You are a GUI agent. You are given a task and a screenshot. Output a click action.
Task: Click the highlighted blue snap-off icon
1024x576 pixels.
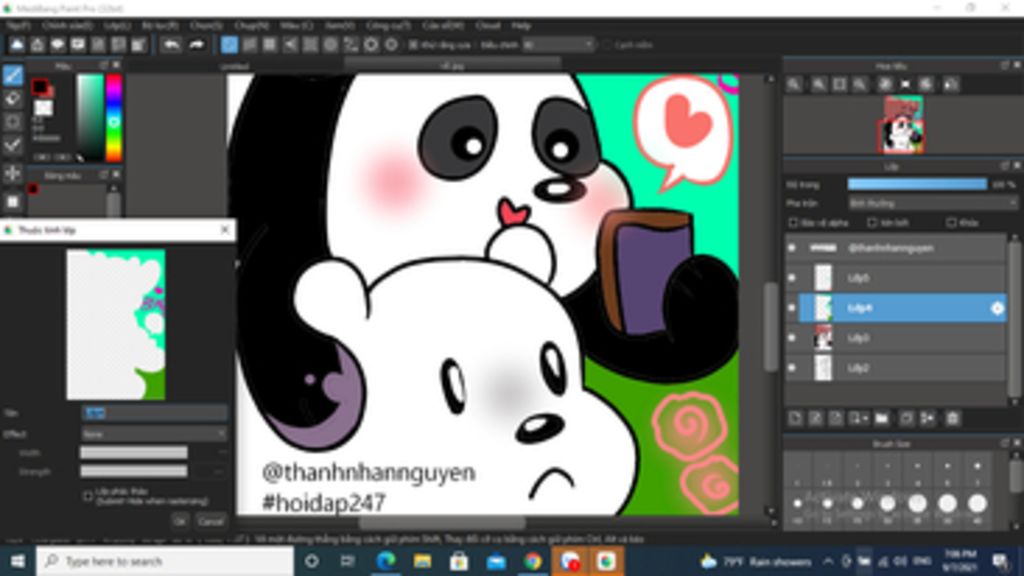229,44
